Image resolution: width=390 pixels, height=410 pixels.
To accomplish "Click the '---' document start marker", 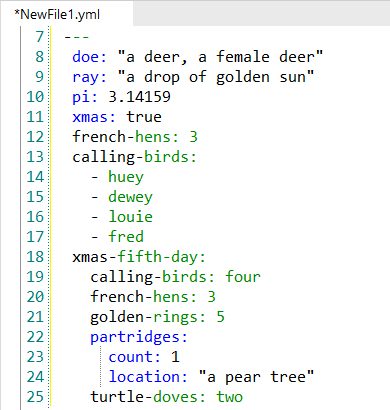I will pos(77,37).
